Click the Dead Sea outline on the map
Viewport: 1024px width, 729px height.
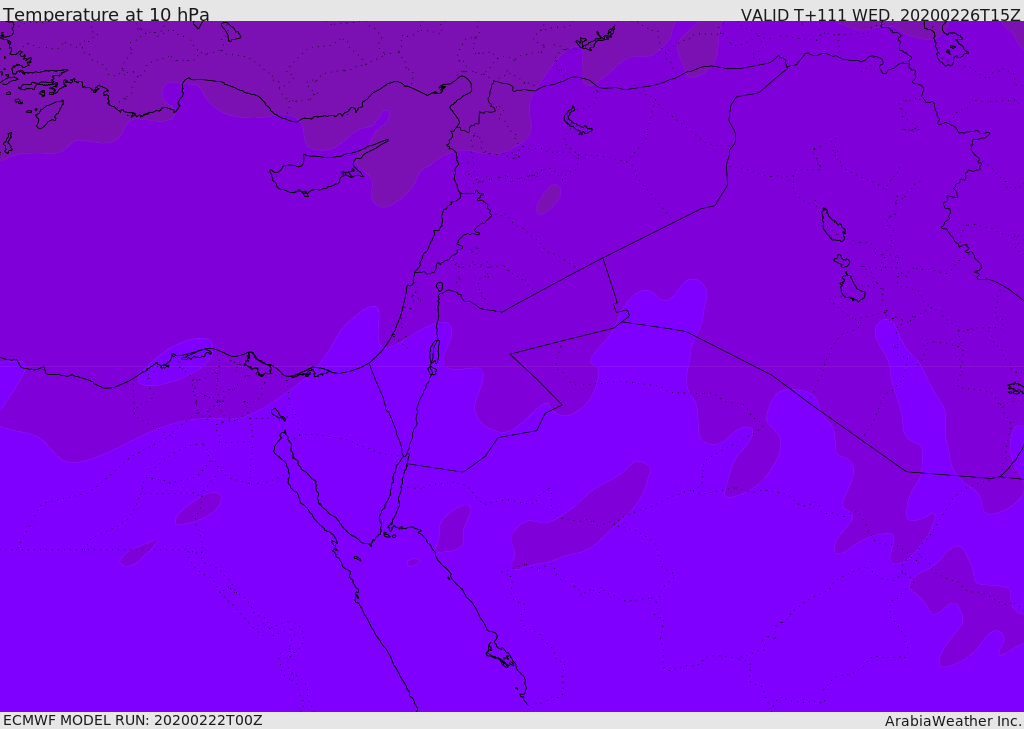[434, 353]
